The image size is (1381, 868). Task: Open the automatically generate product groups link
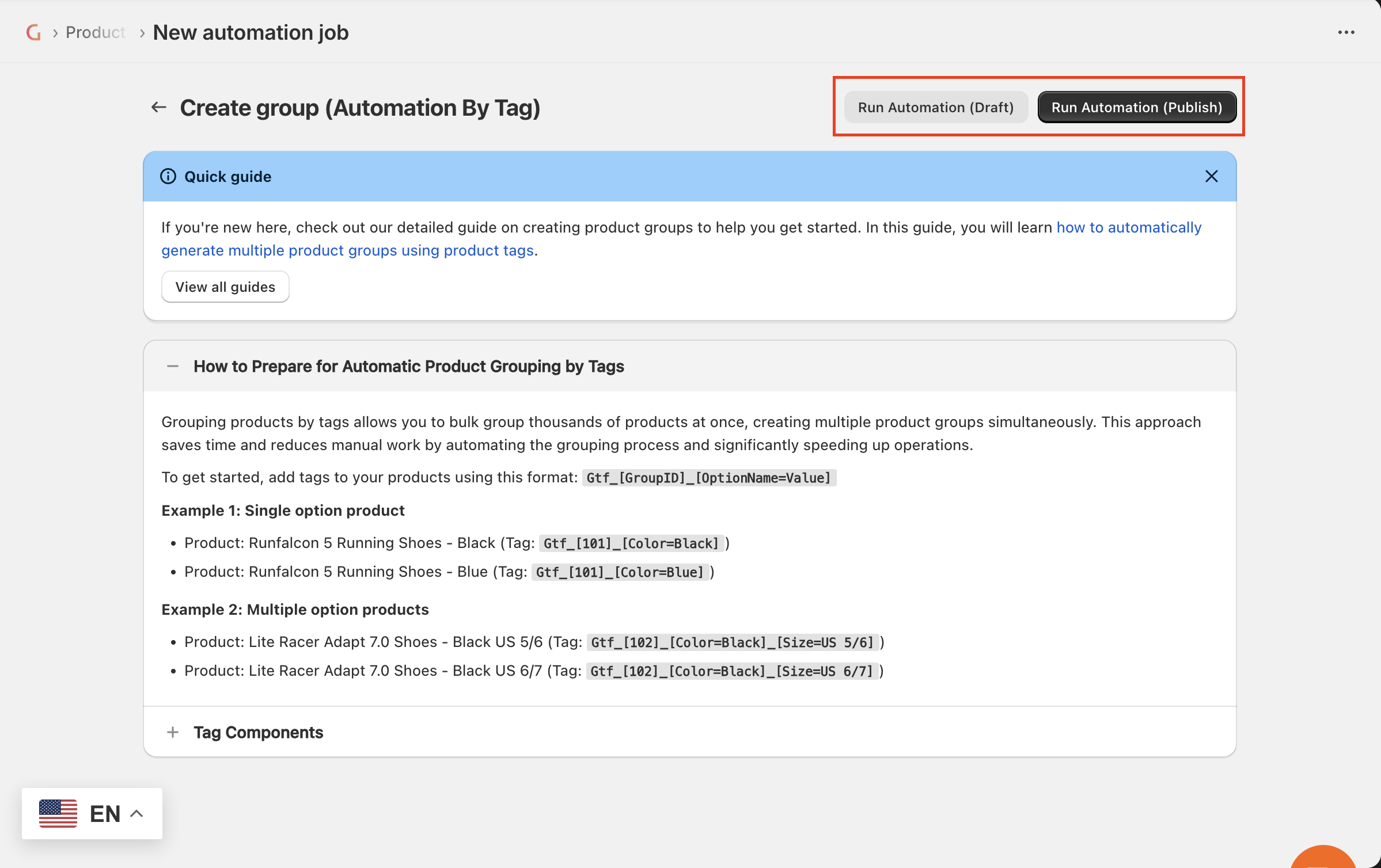[1128, 227]
